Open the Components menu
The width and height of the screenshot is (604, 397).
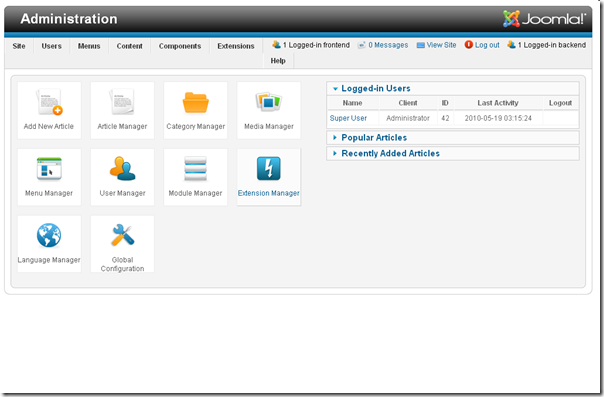pos(180,46)
